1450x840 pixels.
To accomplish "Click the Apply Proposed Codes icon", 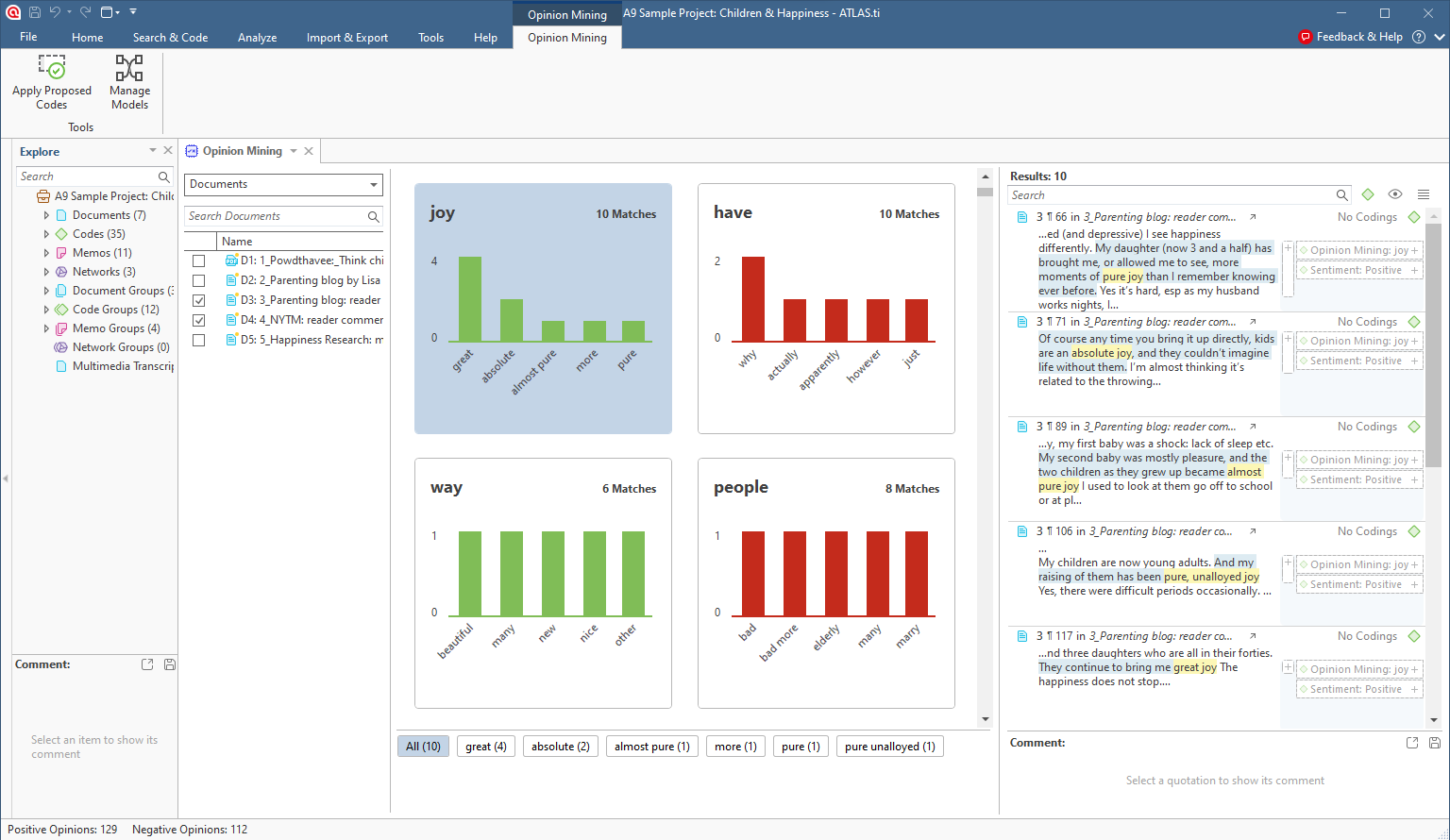I will coord(52,68).
